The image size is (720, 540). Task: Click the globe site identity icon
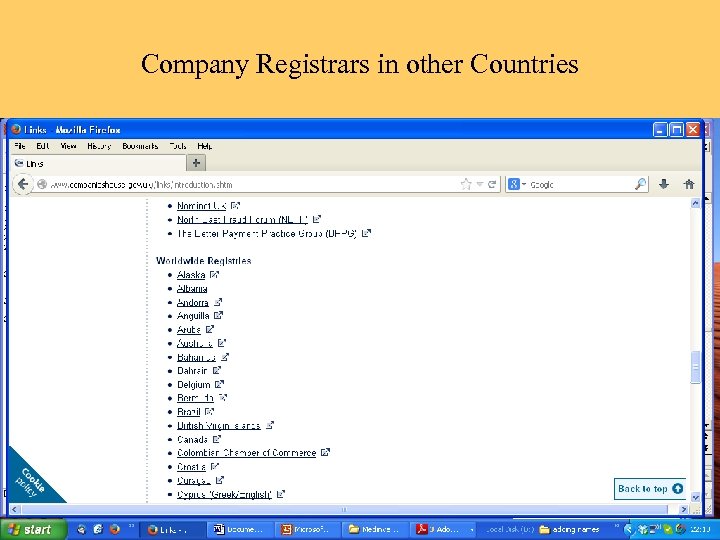coord(42,185)
